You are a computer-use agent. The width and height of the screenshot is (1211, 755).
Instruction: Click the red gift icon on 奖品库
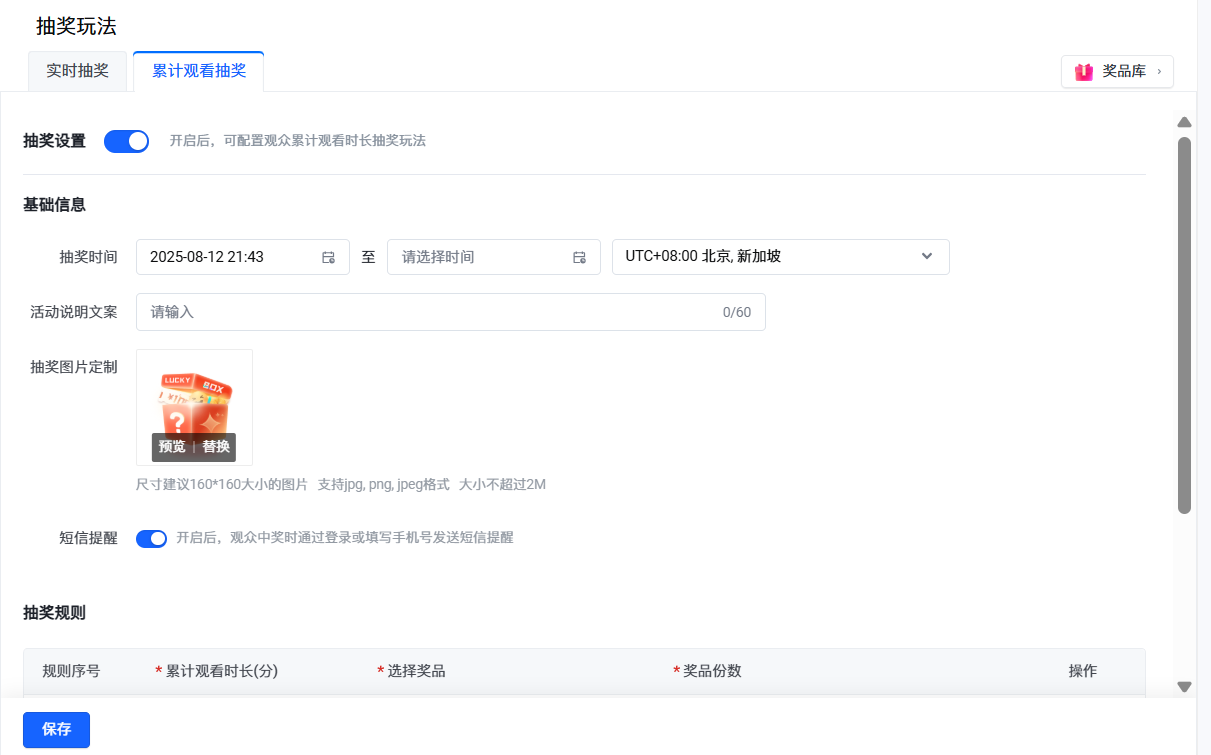coord(1084,72)
